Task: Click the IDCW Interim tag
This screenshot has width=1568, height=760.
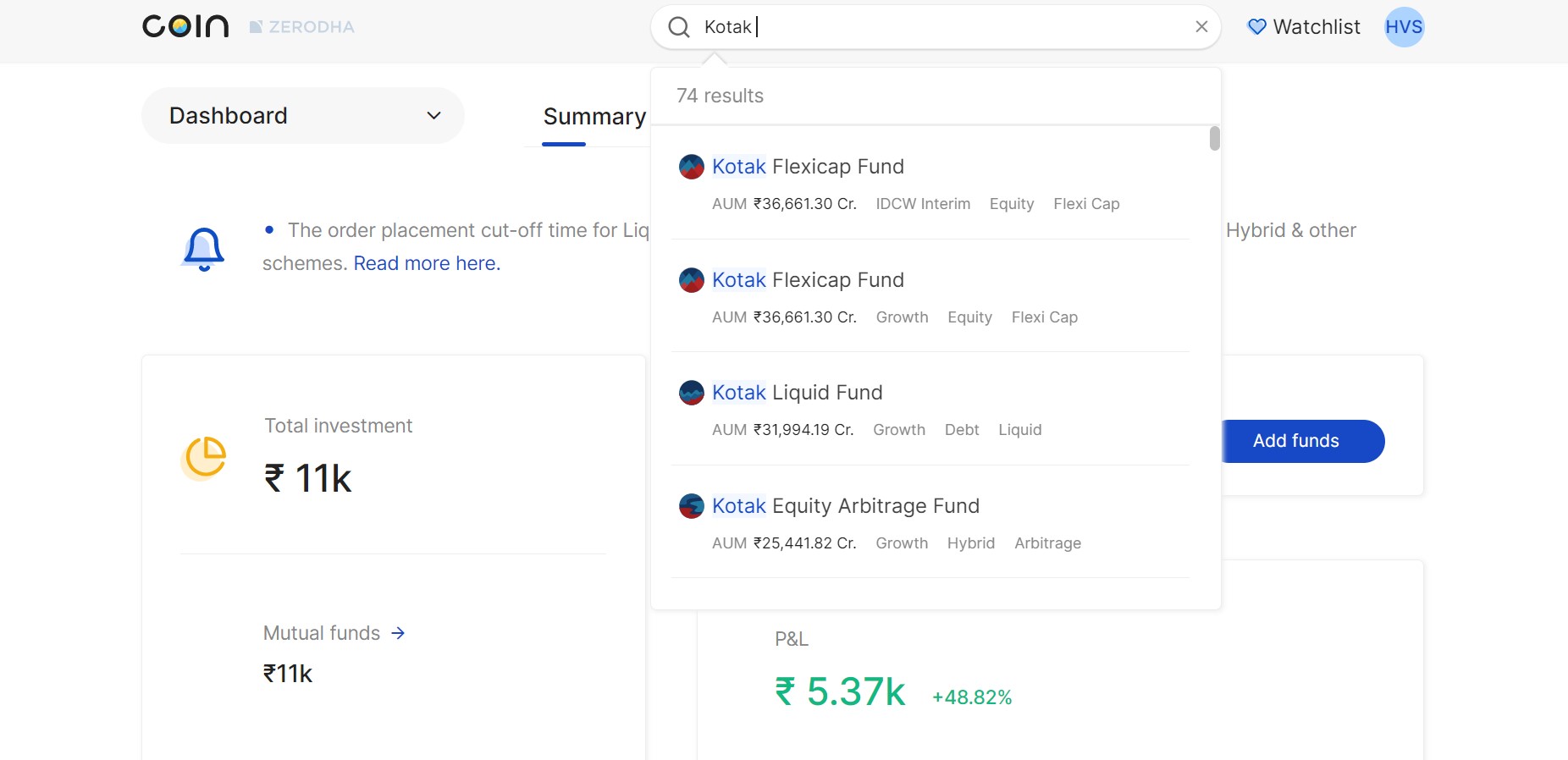Action: (x=923, y=204)
